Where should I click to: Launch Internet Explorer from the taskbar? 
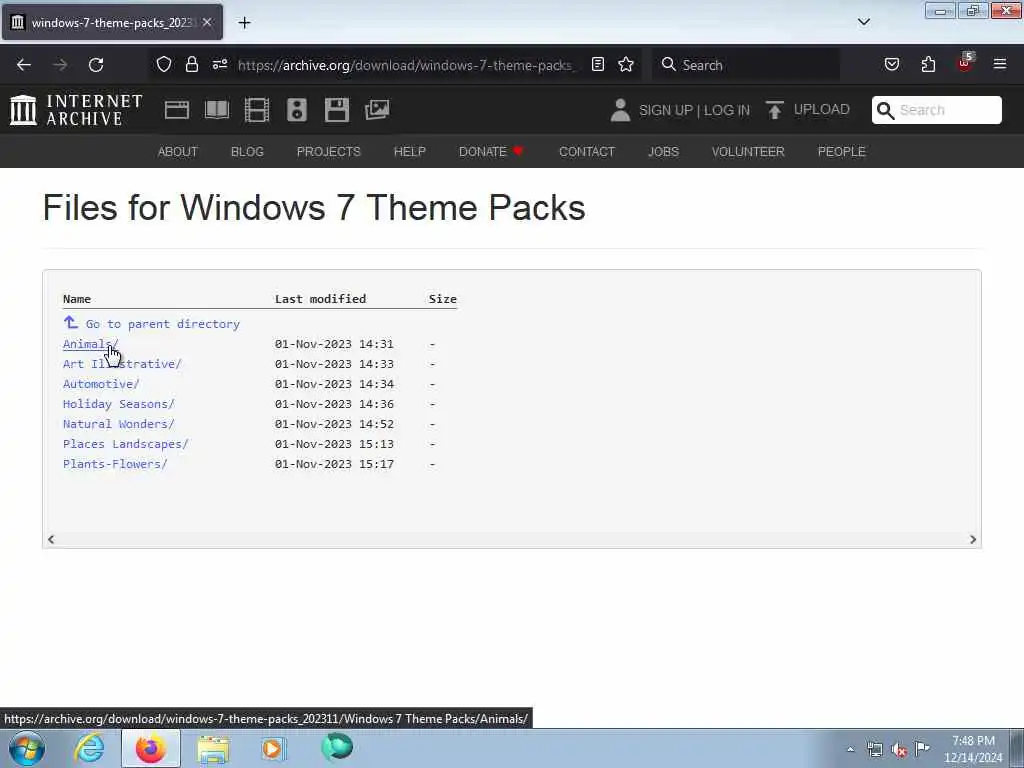pos(89,748)
